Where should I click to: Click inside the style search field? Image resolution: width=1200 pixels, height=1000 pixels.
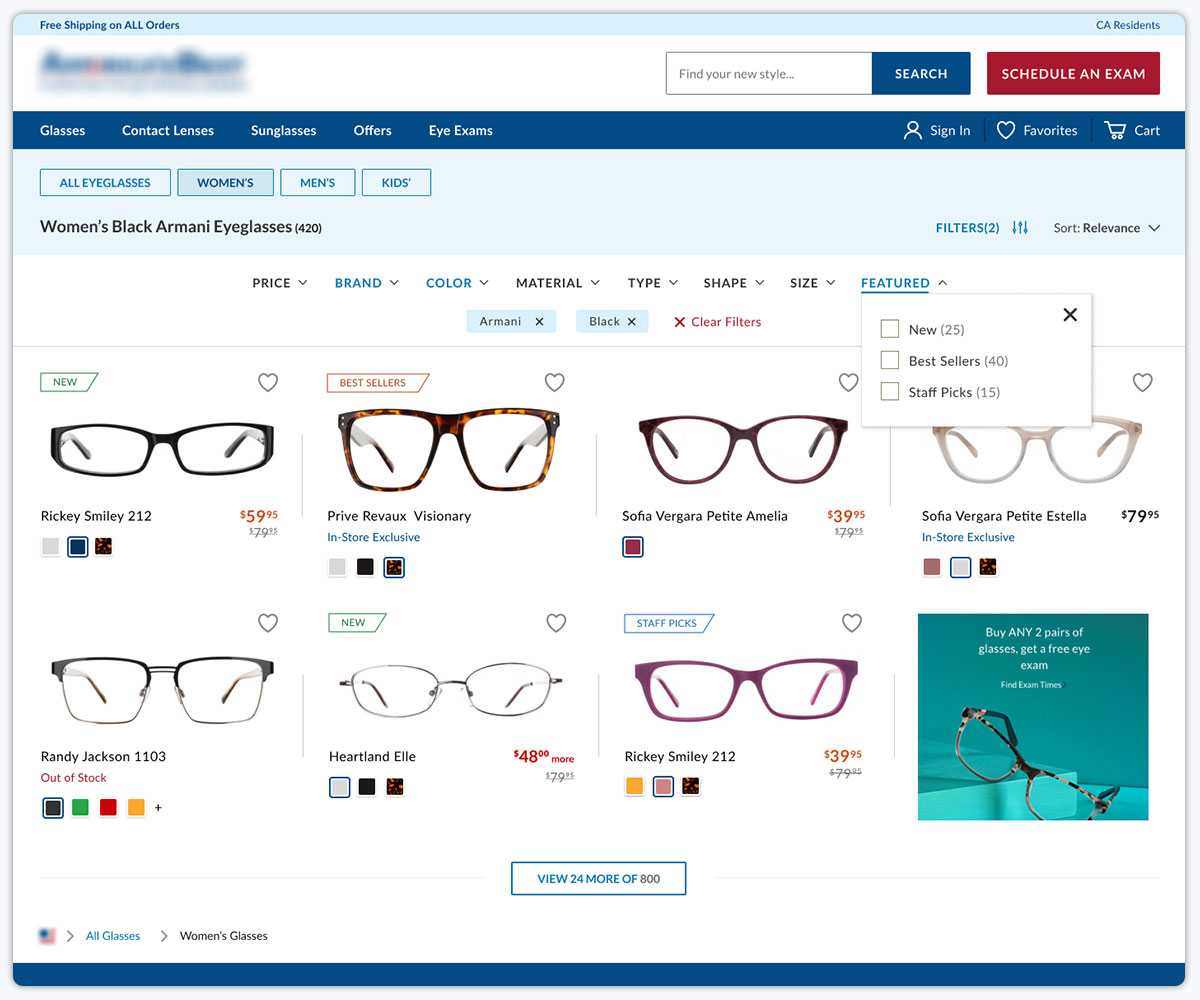(768, 73)
